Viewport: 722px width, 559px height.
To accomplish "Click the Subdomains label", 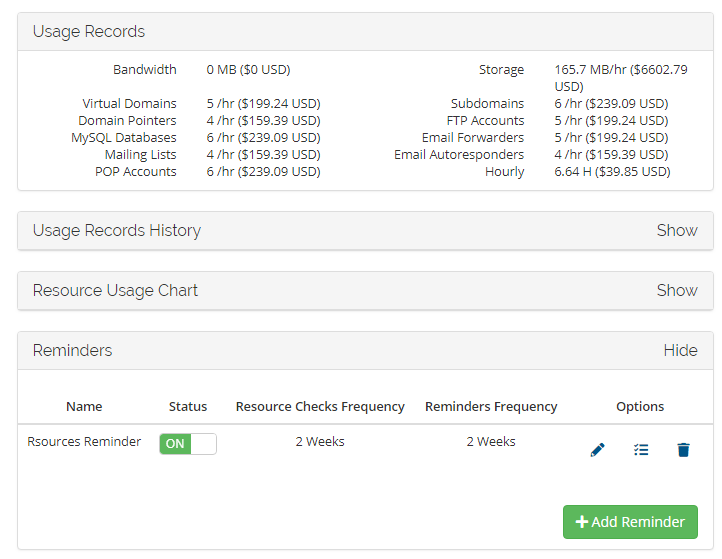I will [487, 104].
